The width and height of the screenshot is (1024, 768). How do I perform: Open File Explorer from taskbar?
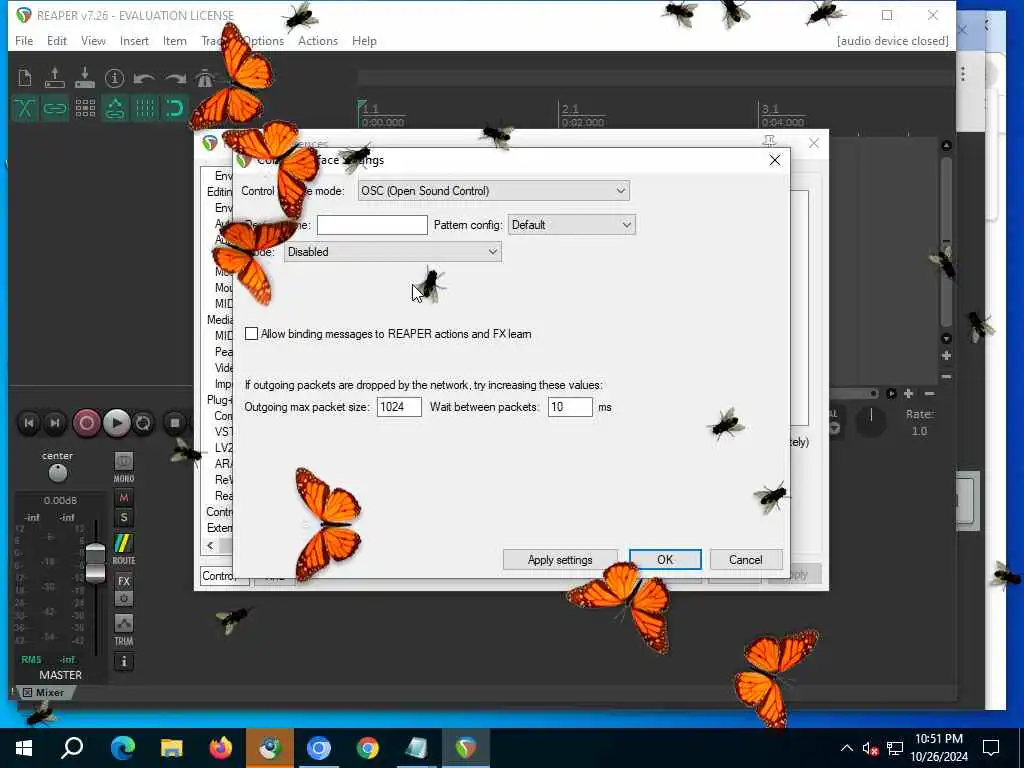point(172,748)
